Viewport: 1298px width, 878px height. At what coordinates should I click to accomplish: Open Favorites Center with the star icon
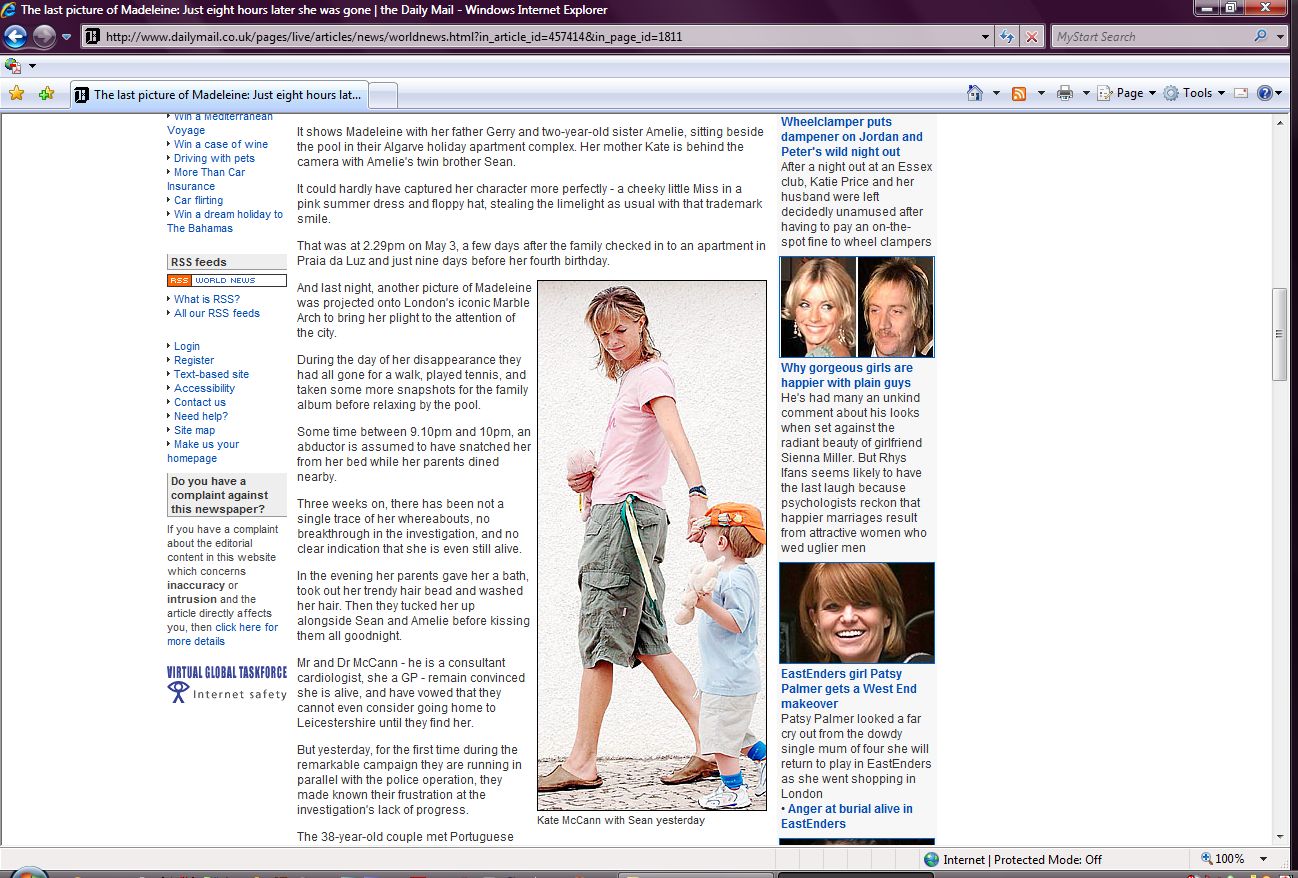point(16,94)
